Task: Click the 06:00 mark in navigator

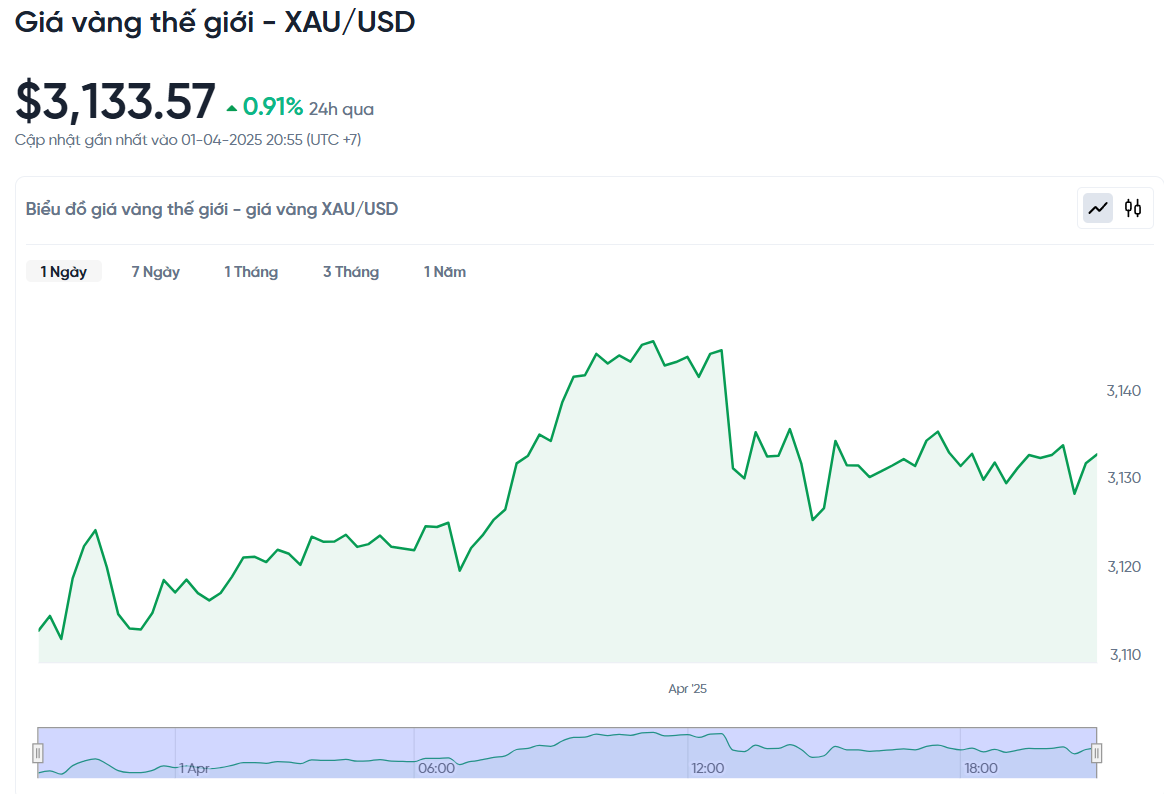Action: point(436,768)
